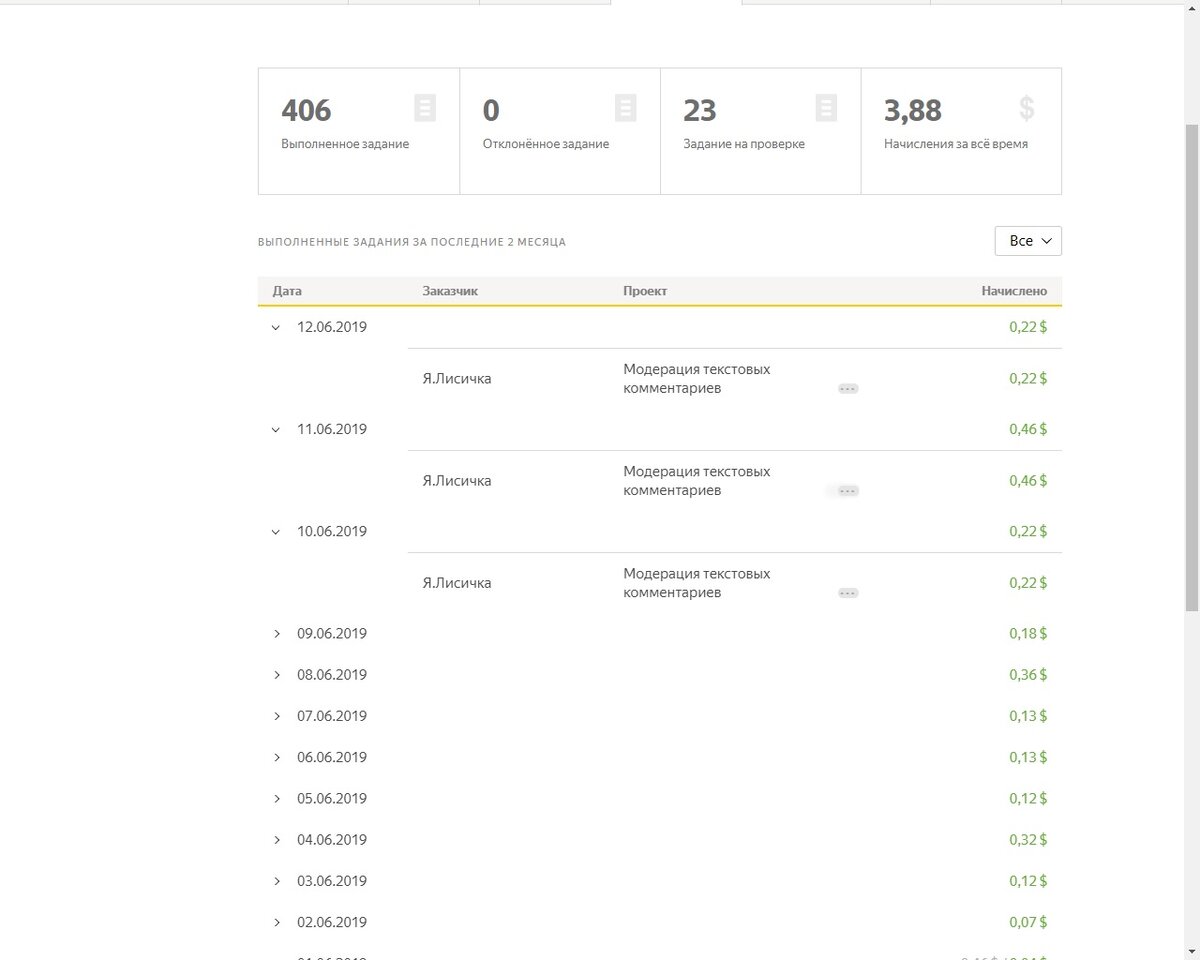Expand the 09.06.2019 date row
The height and width of the screenshot is (960, 1200).
click(277, 633)
